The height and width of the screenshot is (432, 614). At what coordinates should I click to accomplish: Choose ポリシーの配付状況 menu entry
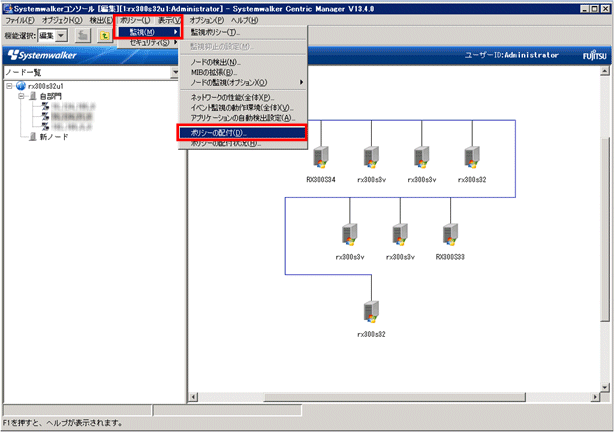tap(243, 143)
